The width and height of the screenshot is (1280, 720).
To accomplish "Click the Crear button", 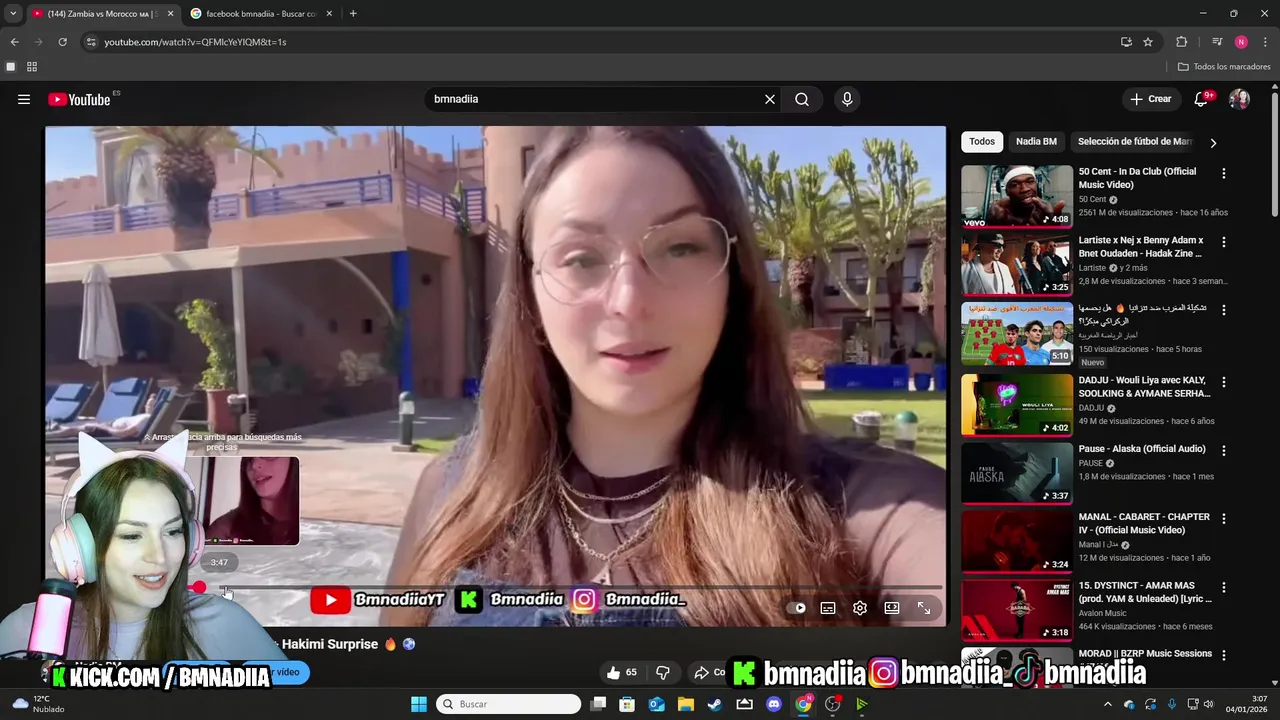I will pos(1150,99).
